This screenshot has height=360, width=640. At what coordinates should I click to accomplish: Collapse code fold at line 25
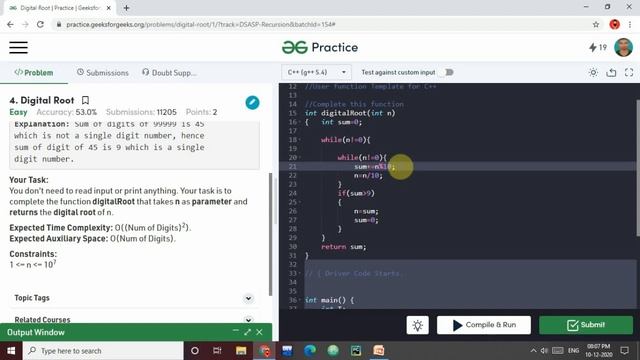pos(300,202)
